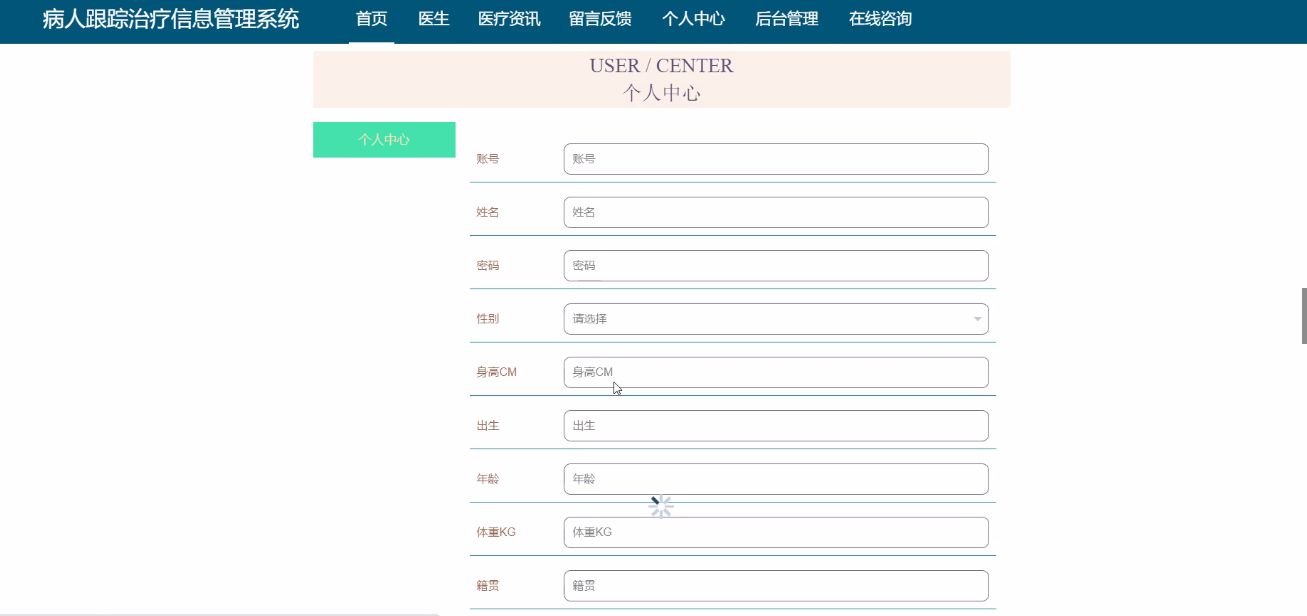Screen dimensions: 1307x616
Task: Open the 性别 请选择 dropdown
Action: (x=776, y=319)
